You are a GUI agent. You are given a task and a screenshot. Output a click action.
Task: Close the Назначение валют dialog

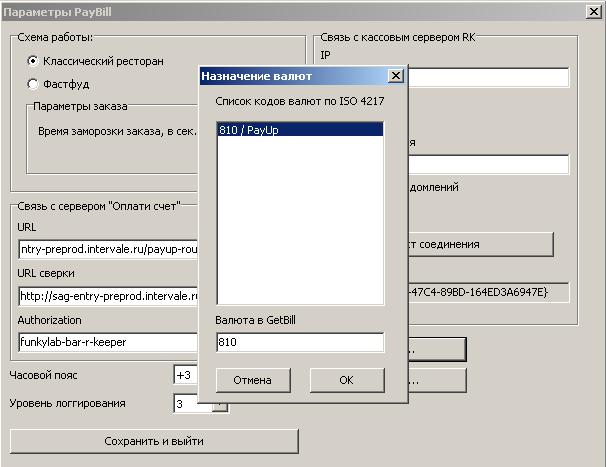[x=395, y=76]
